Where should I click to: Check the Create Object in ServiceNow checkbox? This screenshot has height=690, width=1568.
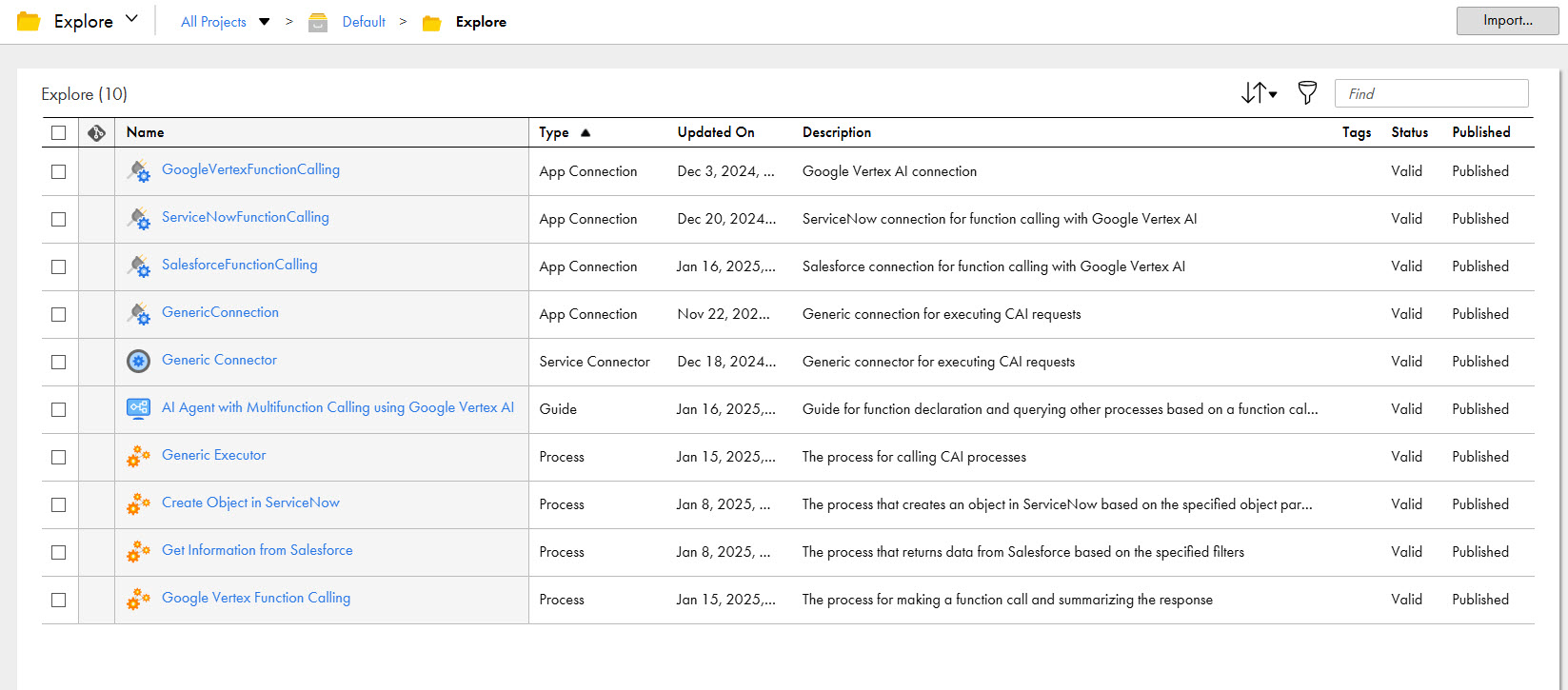click(59, 504)
